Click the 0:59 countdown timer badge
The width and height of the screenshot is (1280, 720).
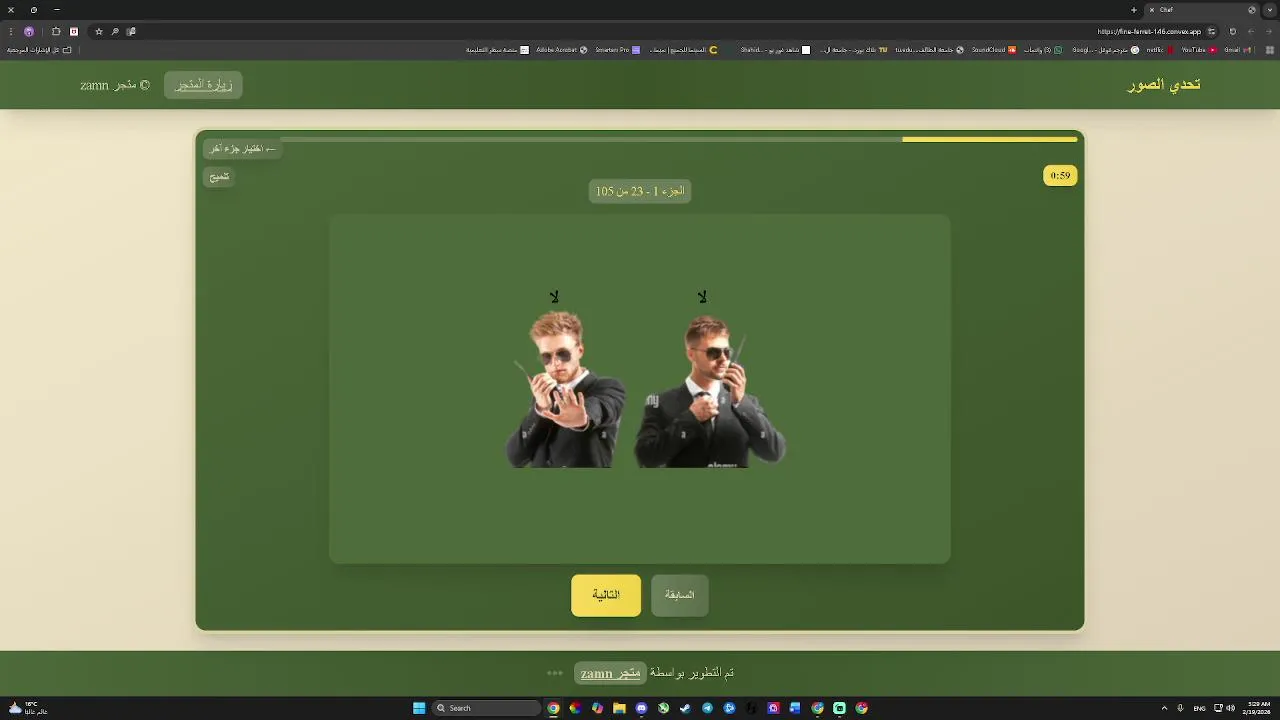coord(1060,176)
